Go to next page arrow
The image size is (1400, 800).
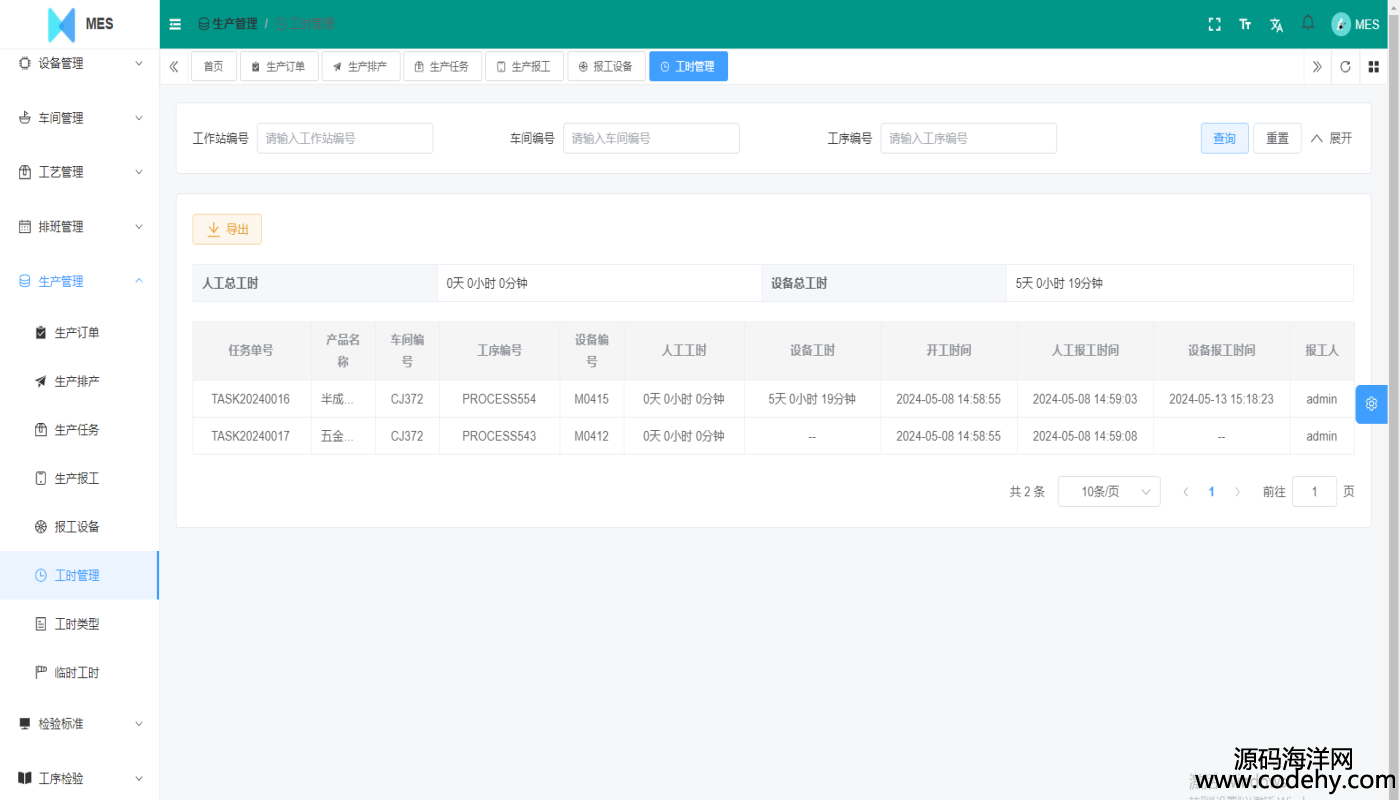tap(1237, 492)
